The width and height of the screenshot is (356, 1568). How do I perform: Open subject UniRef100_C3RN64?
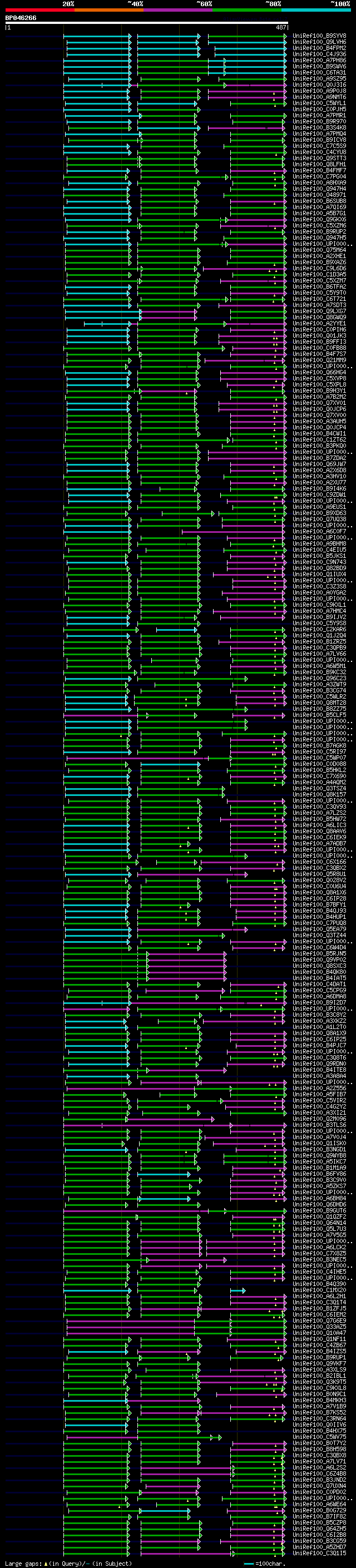[319, 1418]
